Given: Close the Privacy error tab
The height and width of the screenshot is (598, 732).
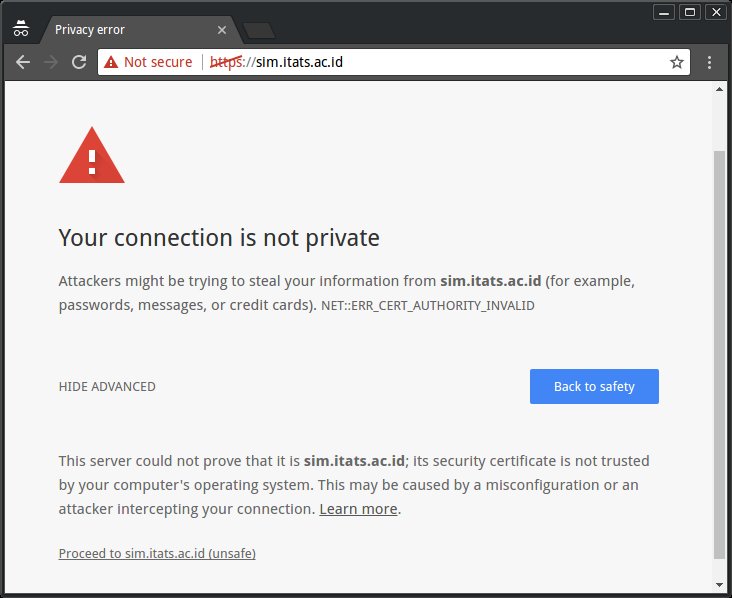Looking at the screenshot, I should point(222,30).
